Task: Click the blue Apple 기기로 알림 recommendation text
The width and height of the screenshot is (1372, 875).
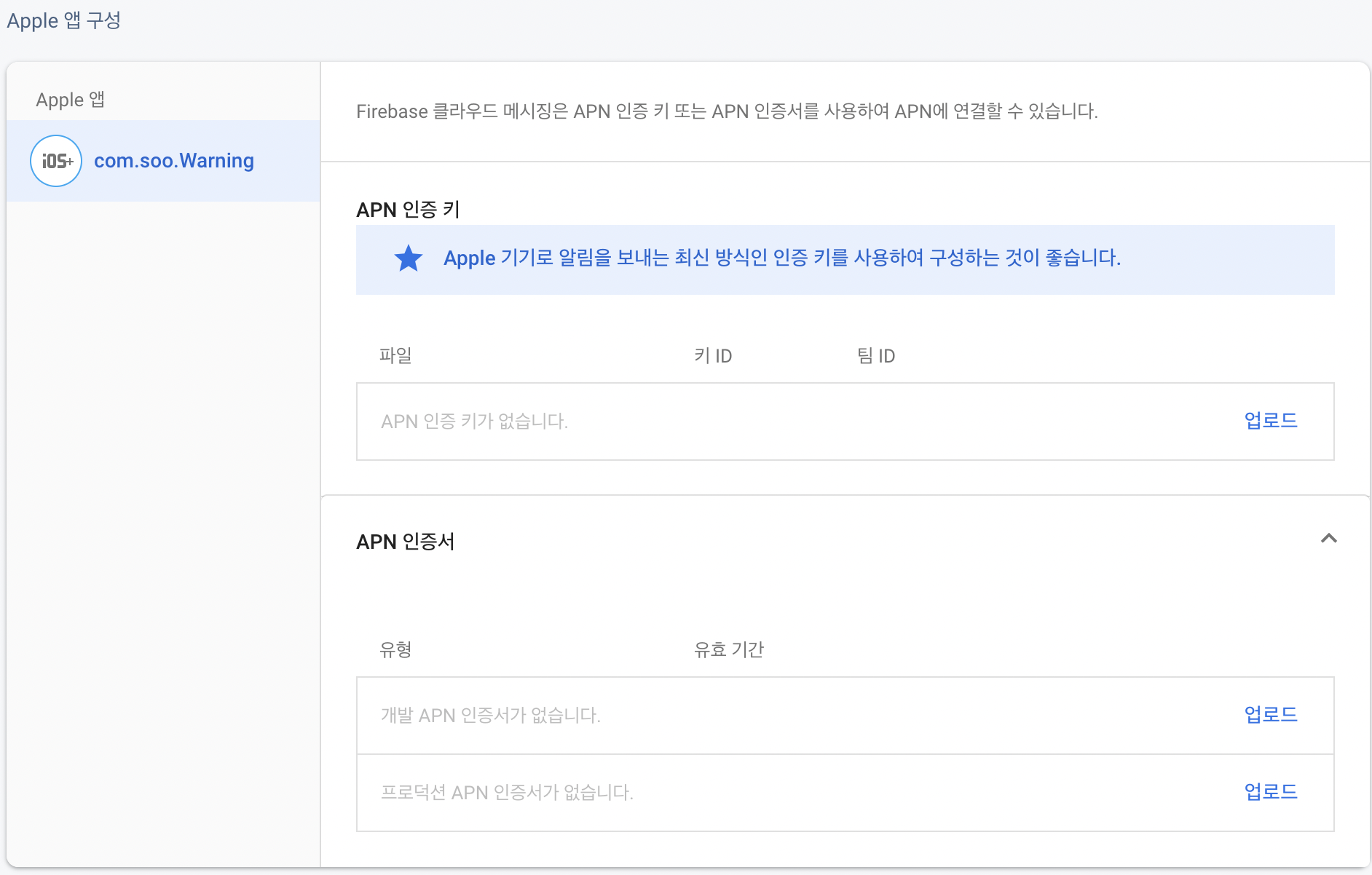Action: (x=782, y=258)
